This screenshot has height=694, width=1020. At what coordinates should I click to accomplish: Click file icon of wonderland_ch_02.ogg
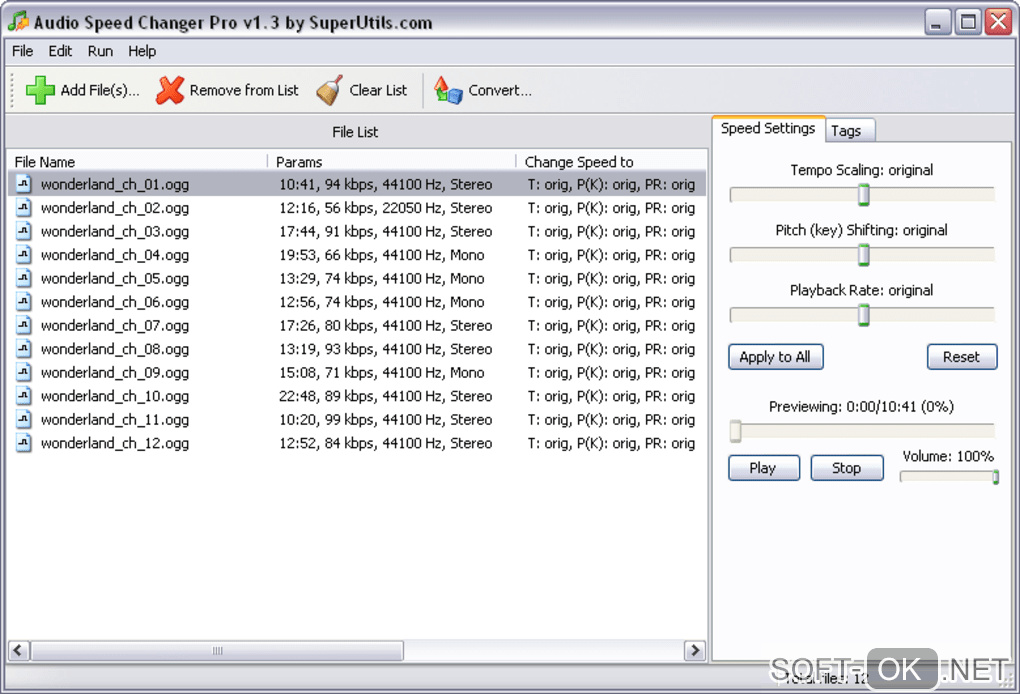click(23, 207)
